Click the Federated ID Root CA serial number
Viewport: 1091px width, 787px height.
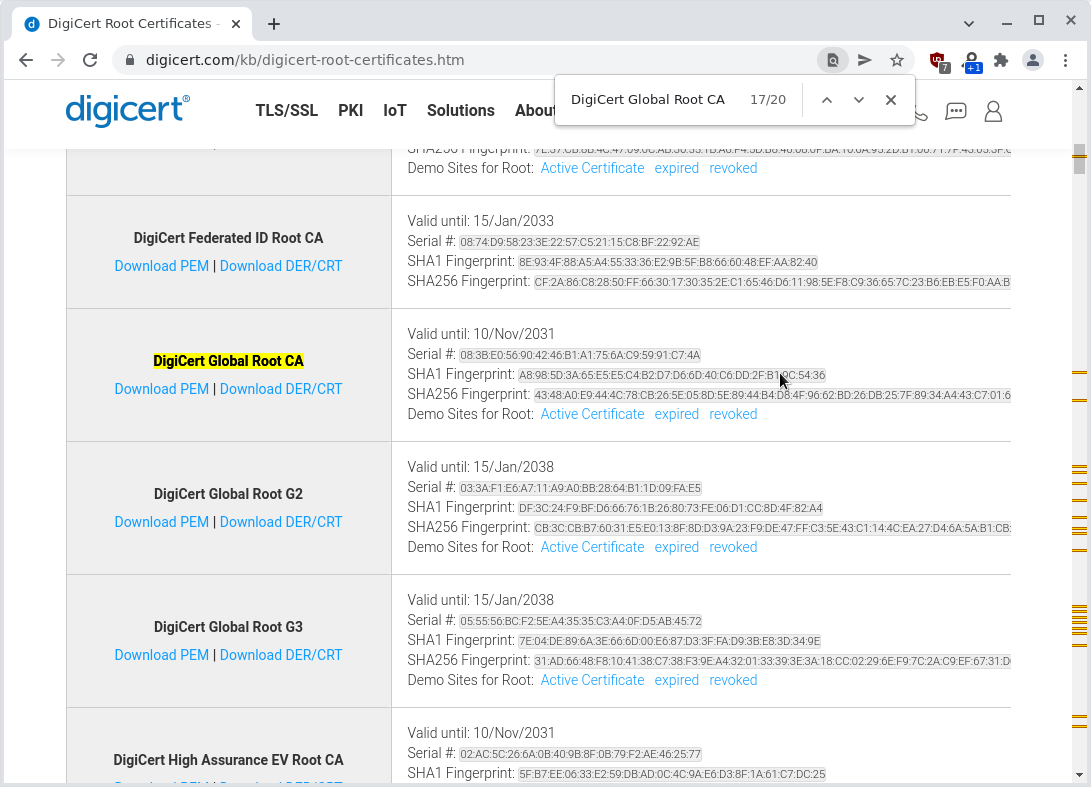[x=580, y=242]
